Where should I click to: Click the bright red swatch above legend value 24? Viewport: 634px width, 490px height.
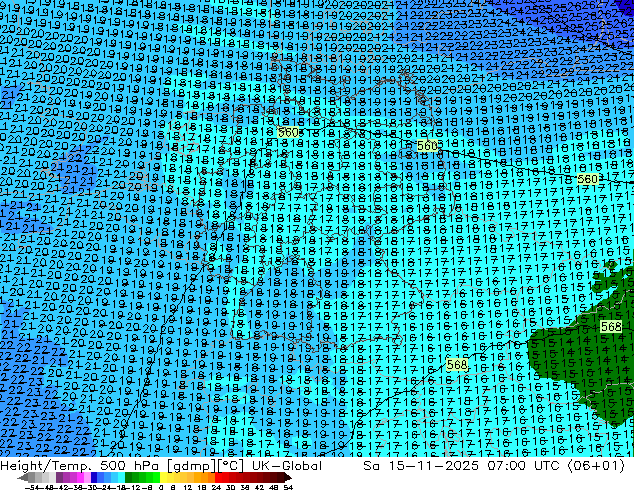coord(218,477)
